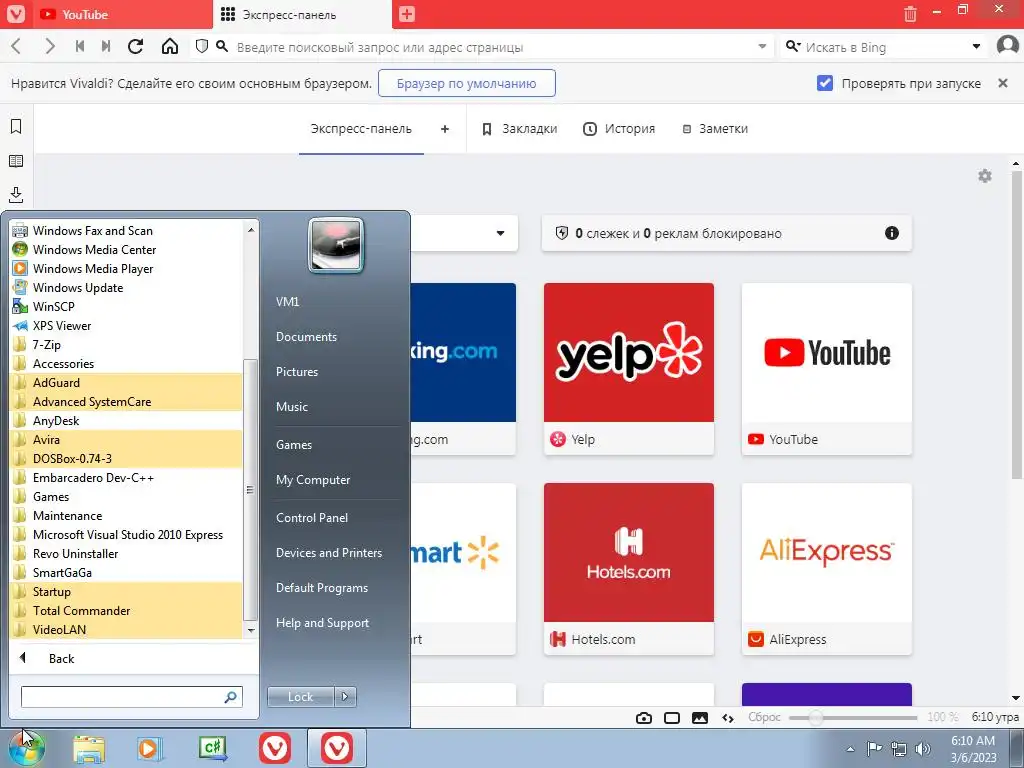Launch Windows Explorer from taskbar

coord(89,748)
